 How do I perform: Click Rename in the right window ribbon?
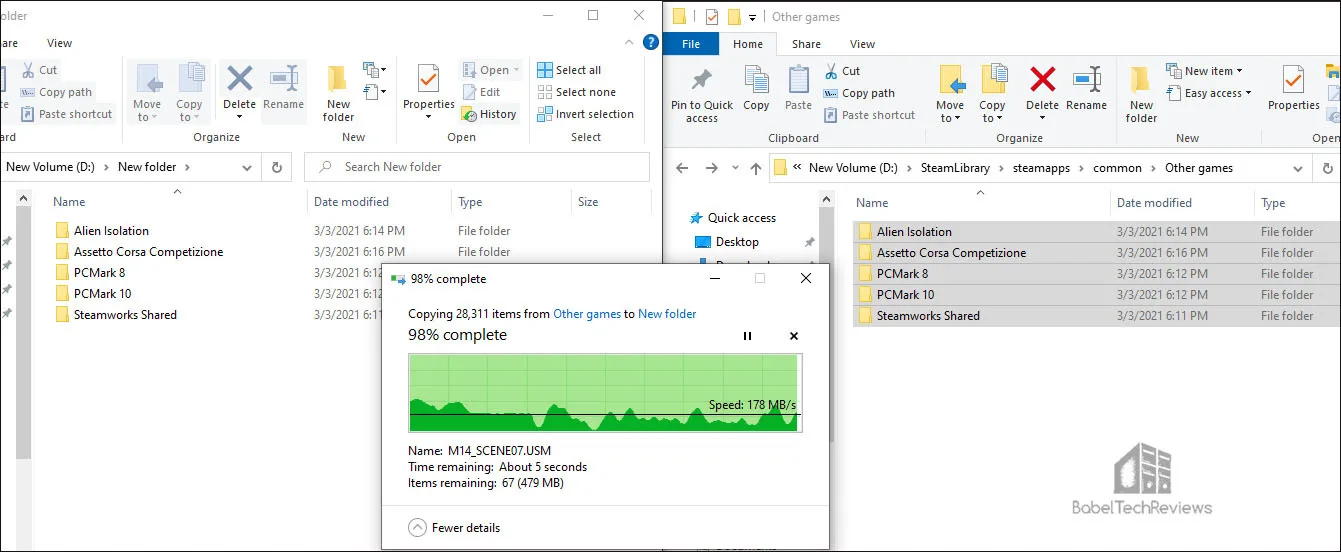(x=1086, y=90)
